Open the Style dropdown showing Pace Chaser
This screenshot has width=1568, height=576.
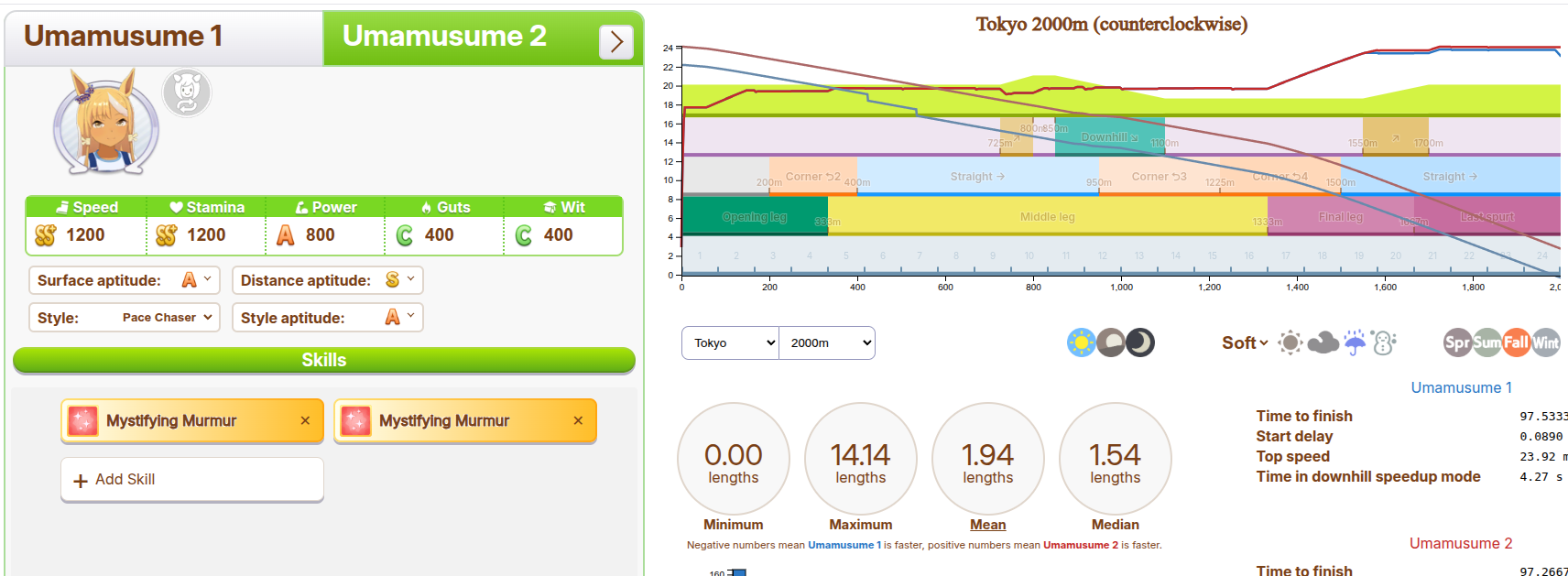[x=125, y=318]
